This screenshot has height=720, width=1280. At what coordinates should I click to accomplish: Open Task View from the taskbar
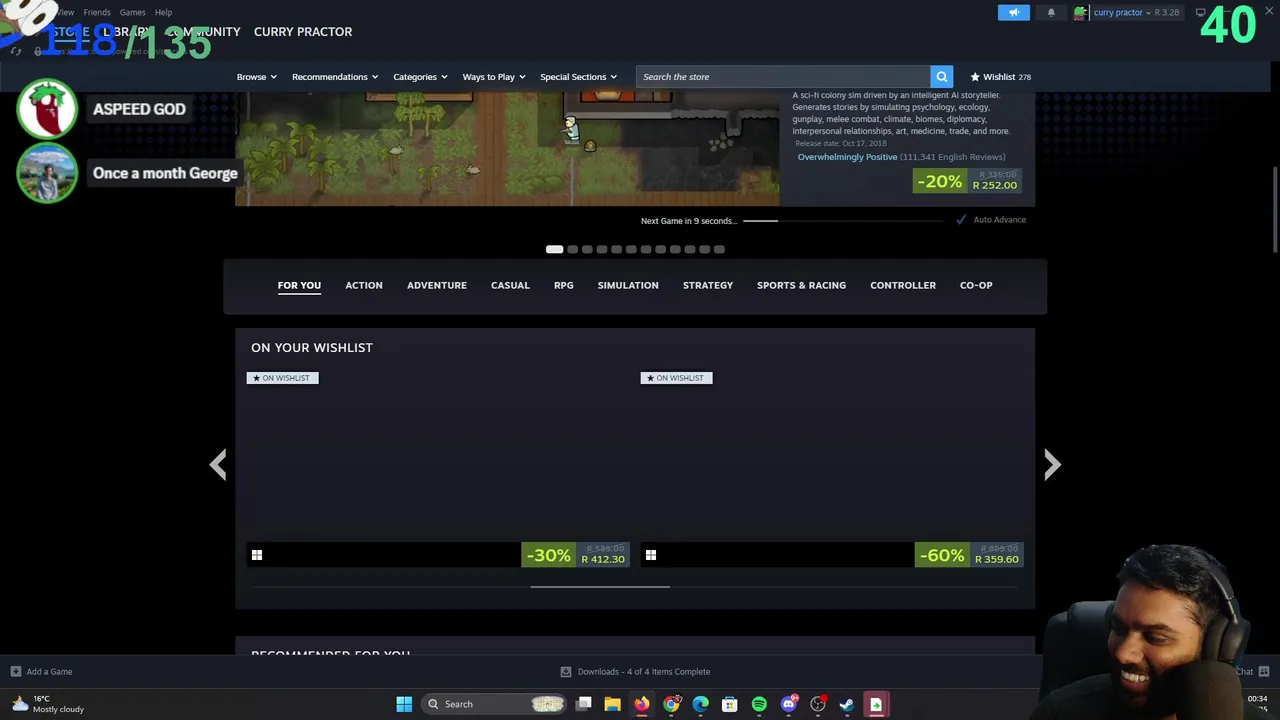[x=584, y=704]
